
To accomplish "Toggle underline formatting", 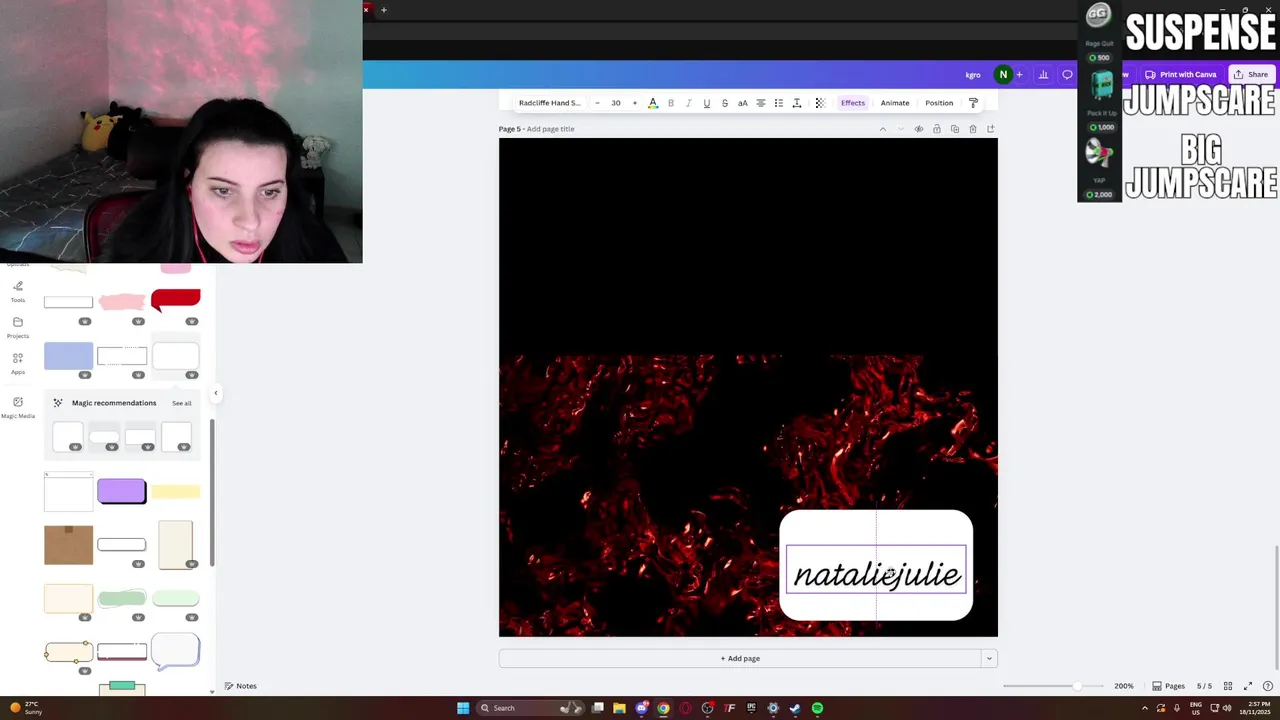I will coord(707,103).
